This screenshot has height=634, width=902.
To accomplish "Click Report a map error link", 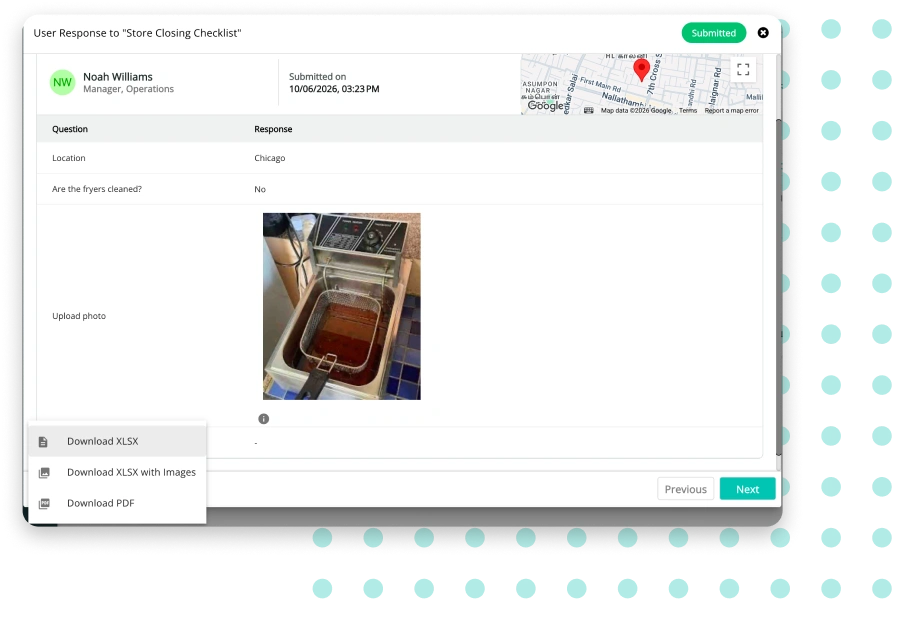I will 731,110.
